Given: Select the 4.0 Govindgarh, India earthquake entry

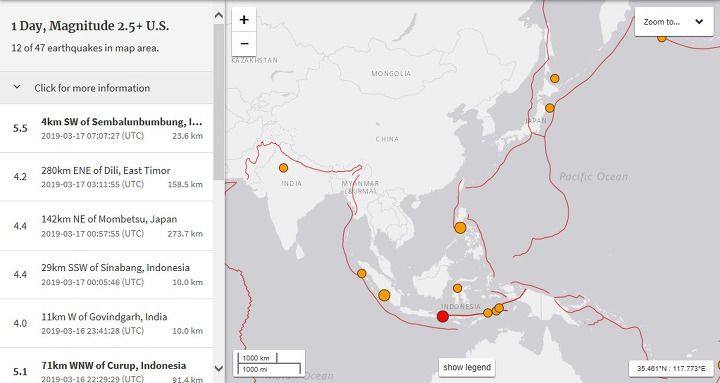Looking at the screenshot, I should (107, 323).
